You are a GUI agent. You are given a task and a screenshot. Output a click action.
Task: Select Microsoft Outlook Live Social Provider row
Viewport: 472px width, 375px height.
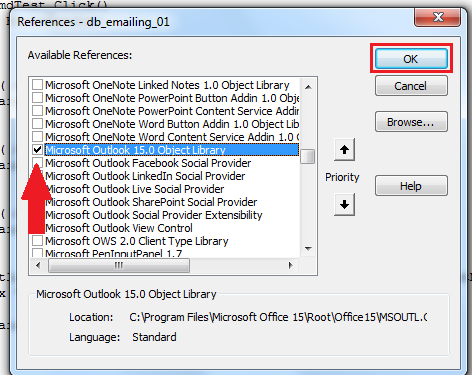click(135, 189)
